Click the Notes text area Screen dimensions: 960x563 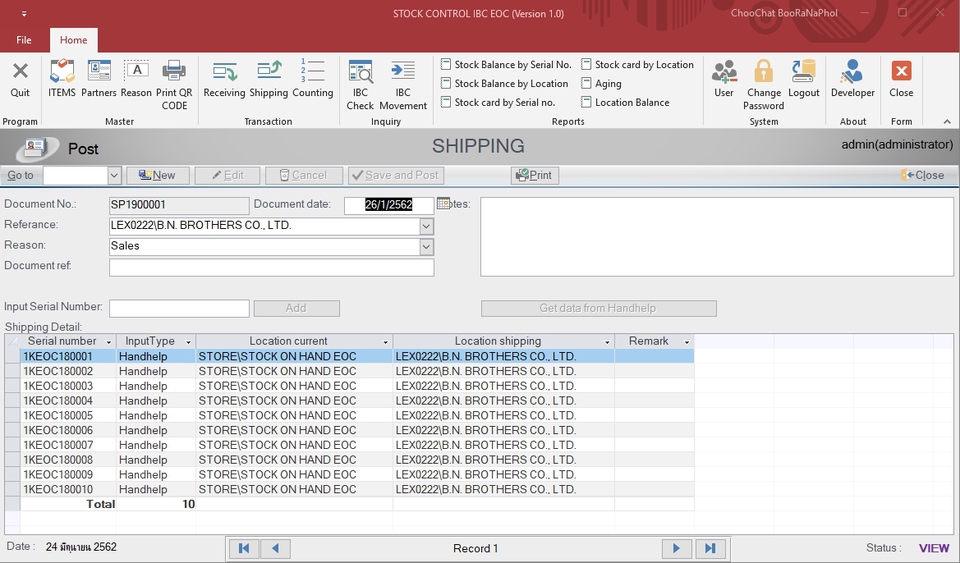tap(717, 236)
